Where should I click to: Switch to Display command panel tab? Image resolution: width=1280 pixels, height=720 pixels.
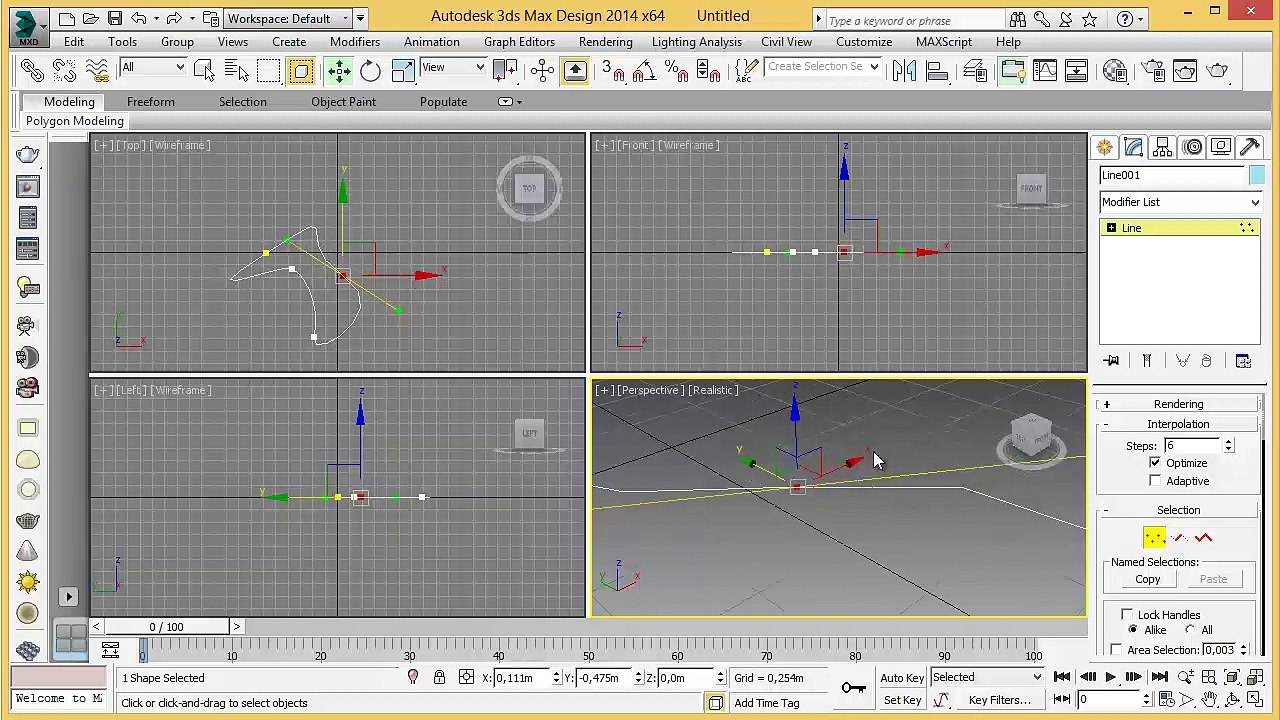click(x=1221, y=147)
